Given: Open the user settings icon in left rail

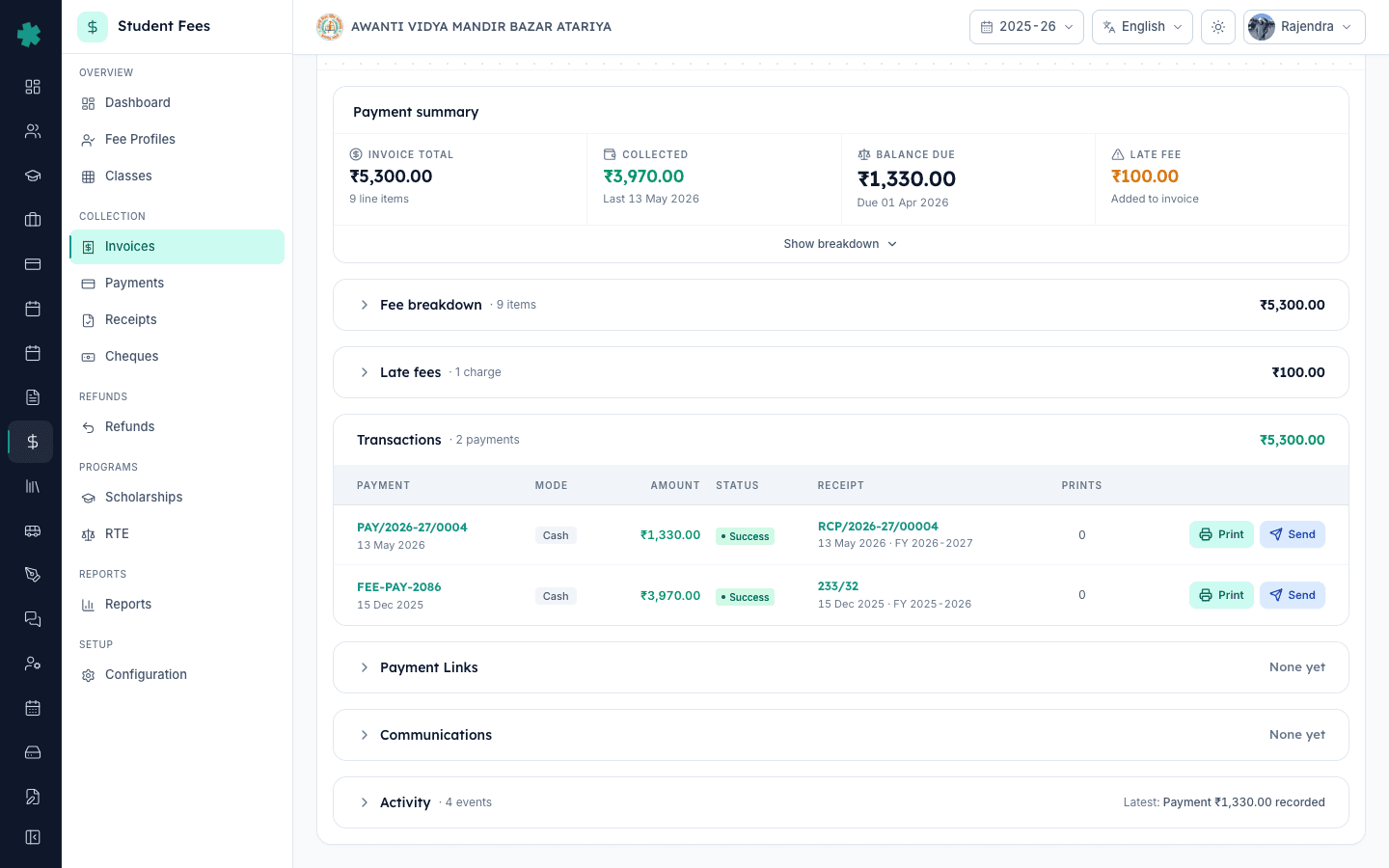Looking at the screenshot, I should (x=33, y=664).
